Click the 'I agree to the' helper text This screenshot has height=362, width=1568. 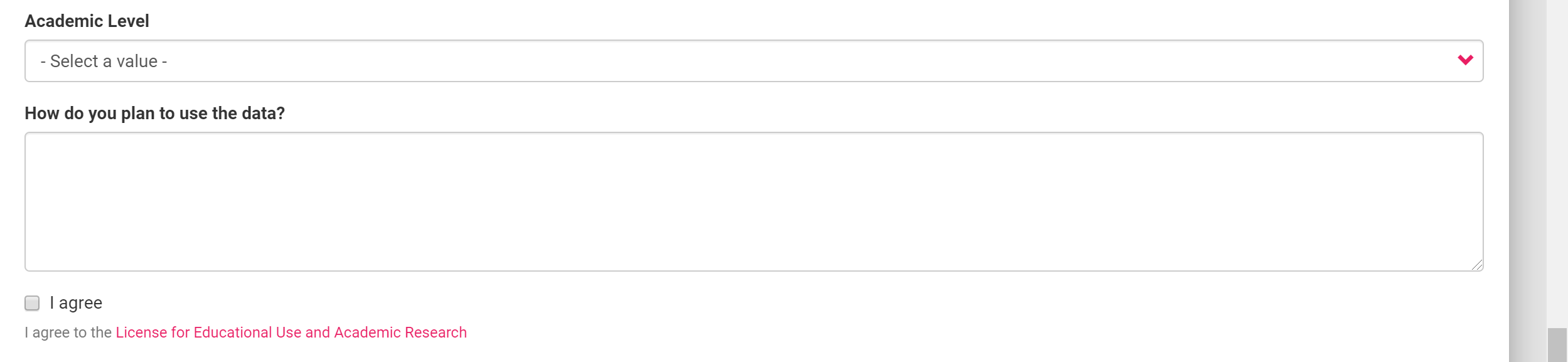pyautogui.click(x=68, y=333)
